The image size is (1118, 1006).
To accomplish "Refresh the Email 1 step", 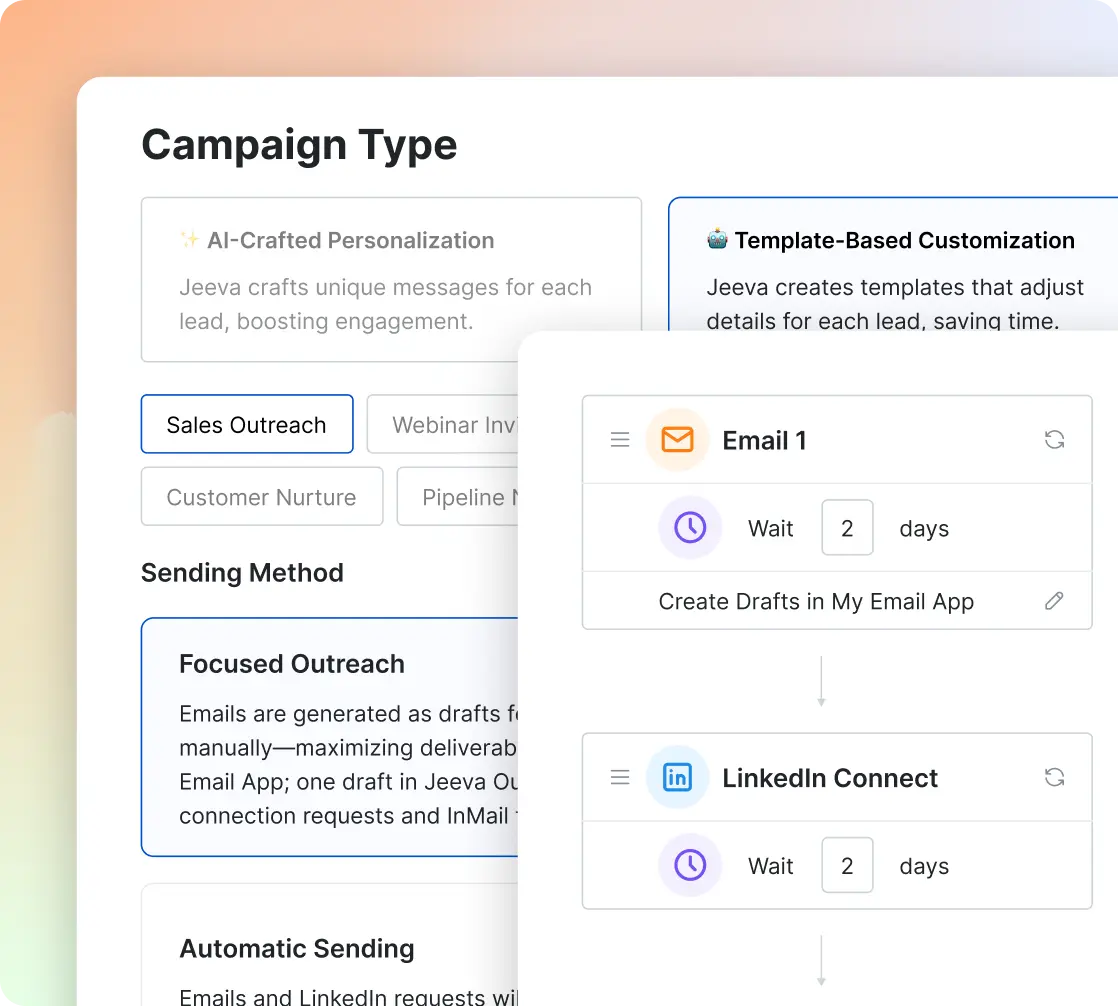I will point(1054,440).
